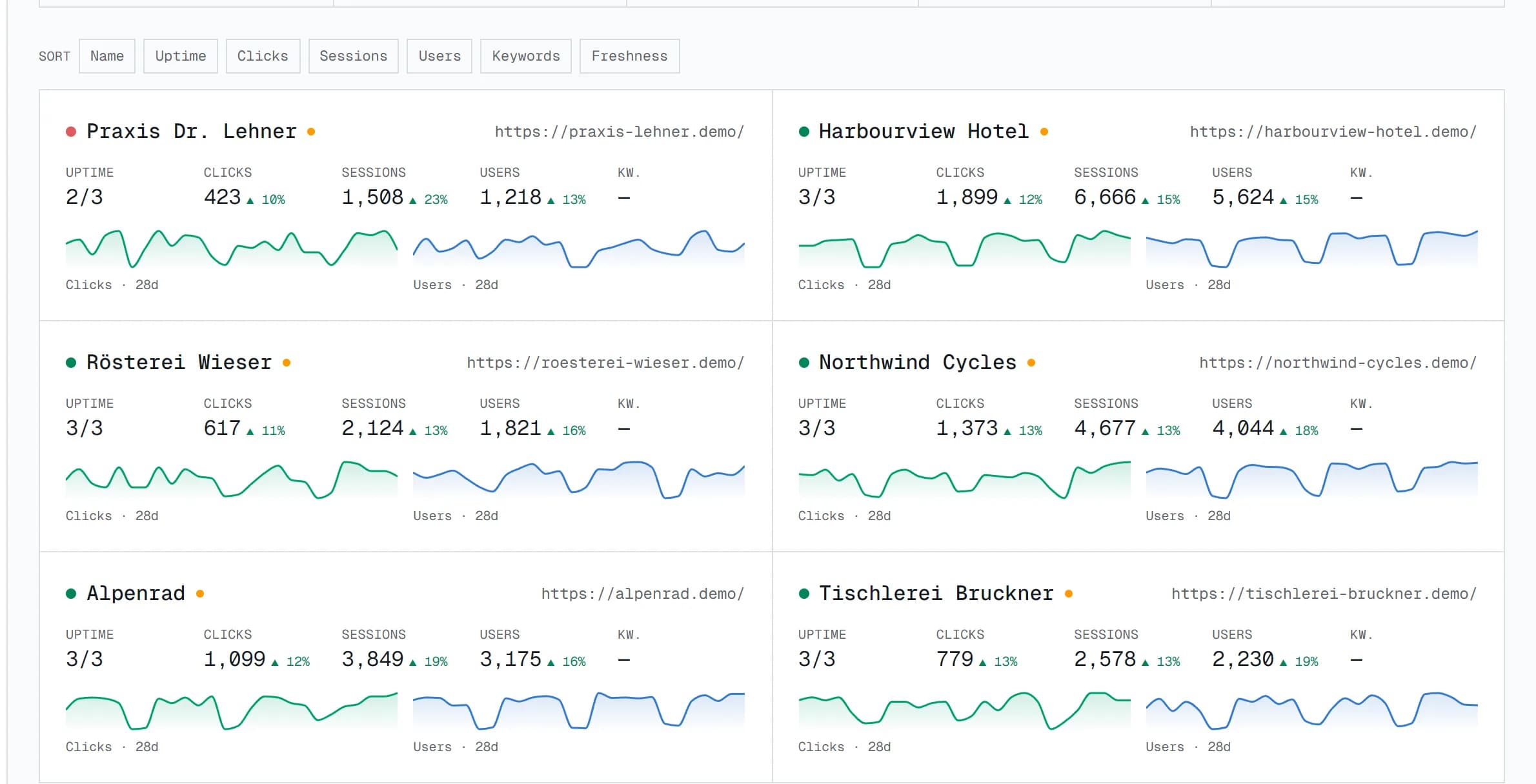Select sessions value 4,677
1536x784 pixels.
coord(1105,428)
